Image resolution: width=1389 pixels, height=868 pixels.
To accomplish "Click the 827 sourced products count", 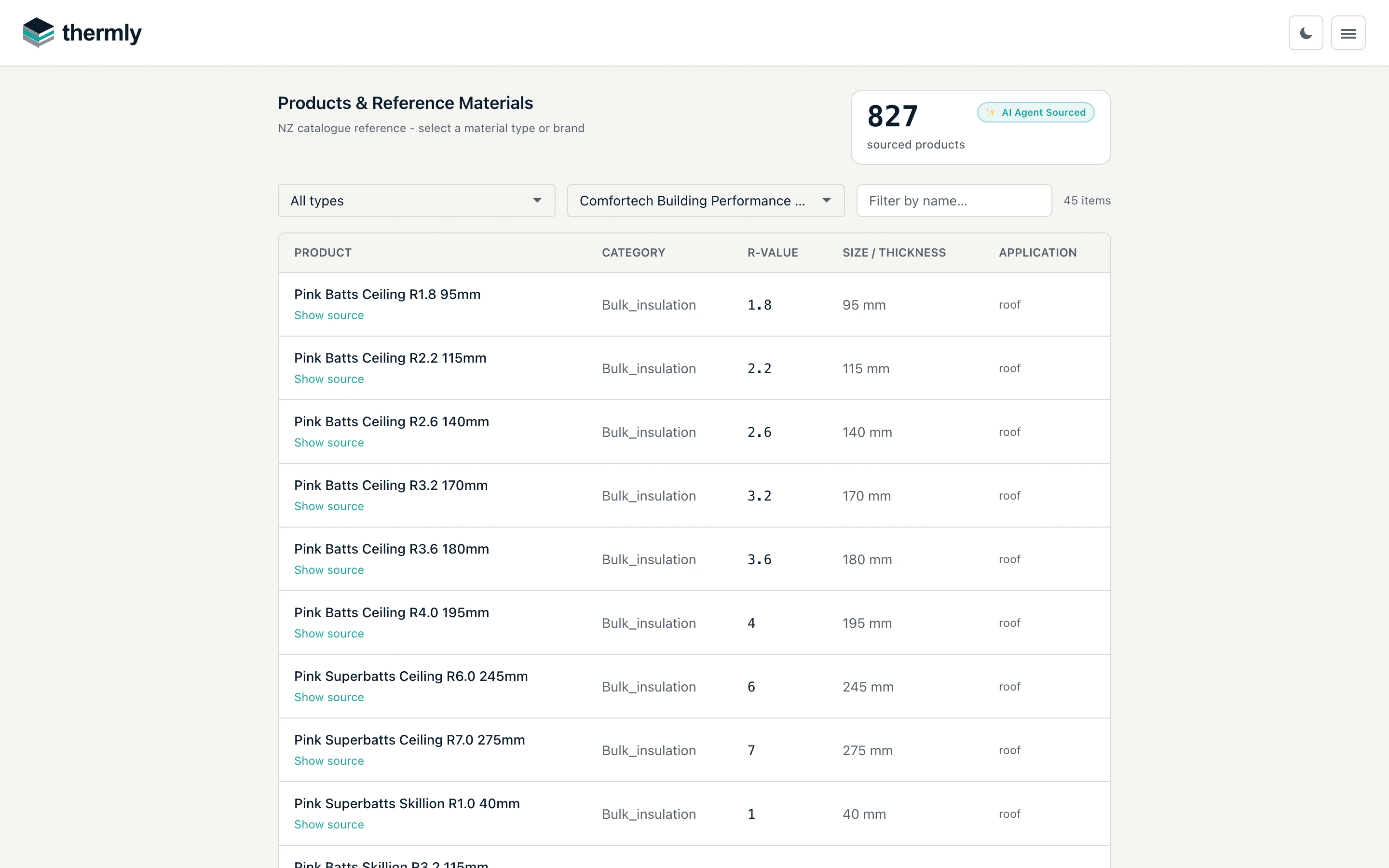I will point(892,117).
